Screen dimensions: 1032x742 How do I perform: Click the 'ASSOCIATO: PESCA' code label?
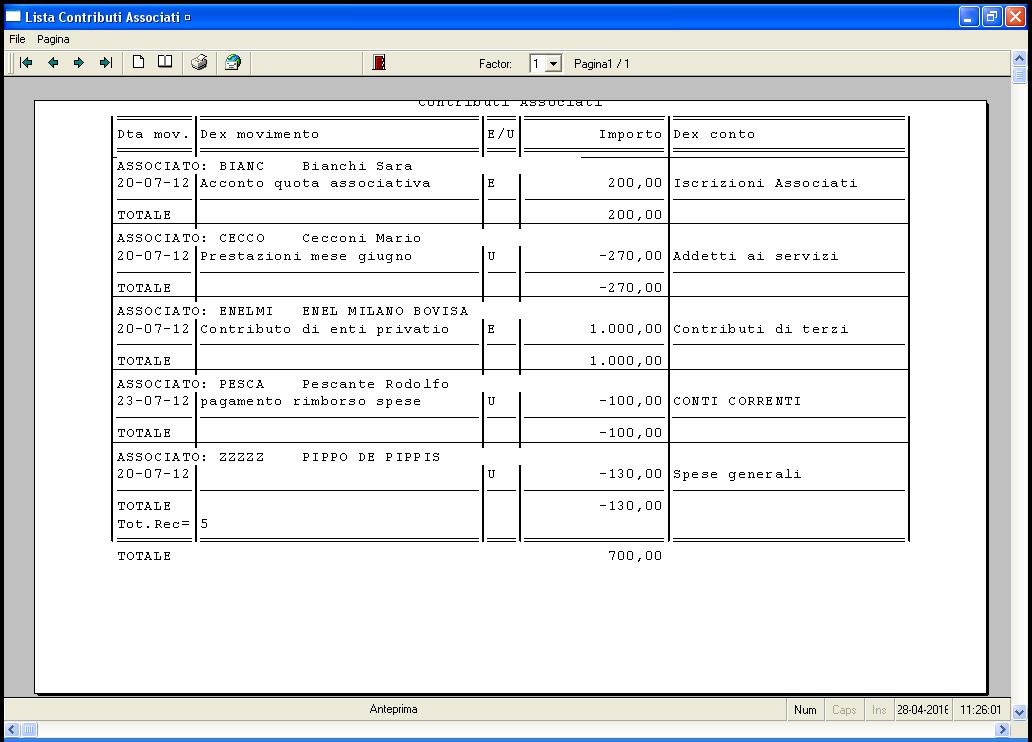point(191,384)
